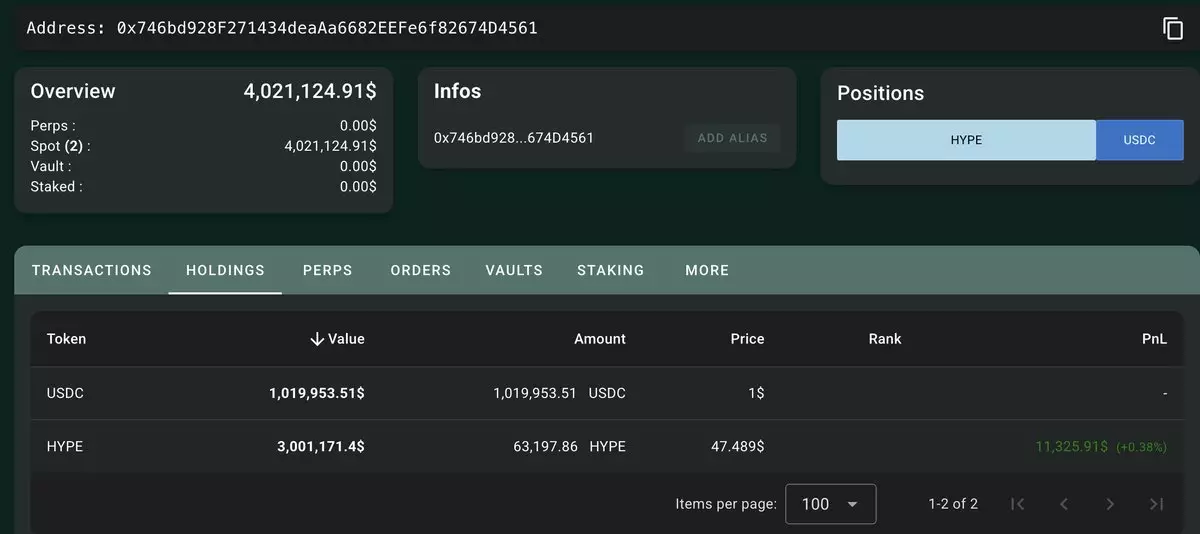This screenshot has height=534, width=1200.
Task: Sort the table by the PnL column header
Action: 1154,339
